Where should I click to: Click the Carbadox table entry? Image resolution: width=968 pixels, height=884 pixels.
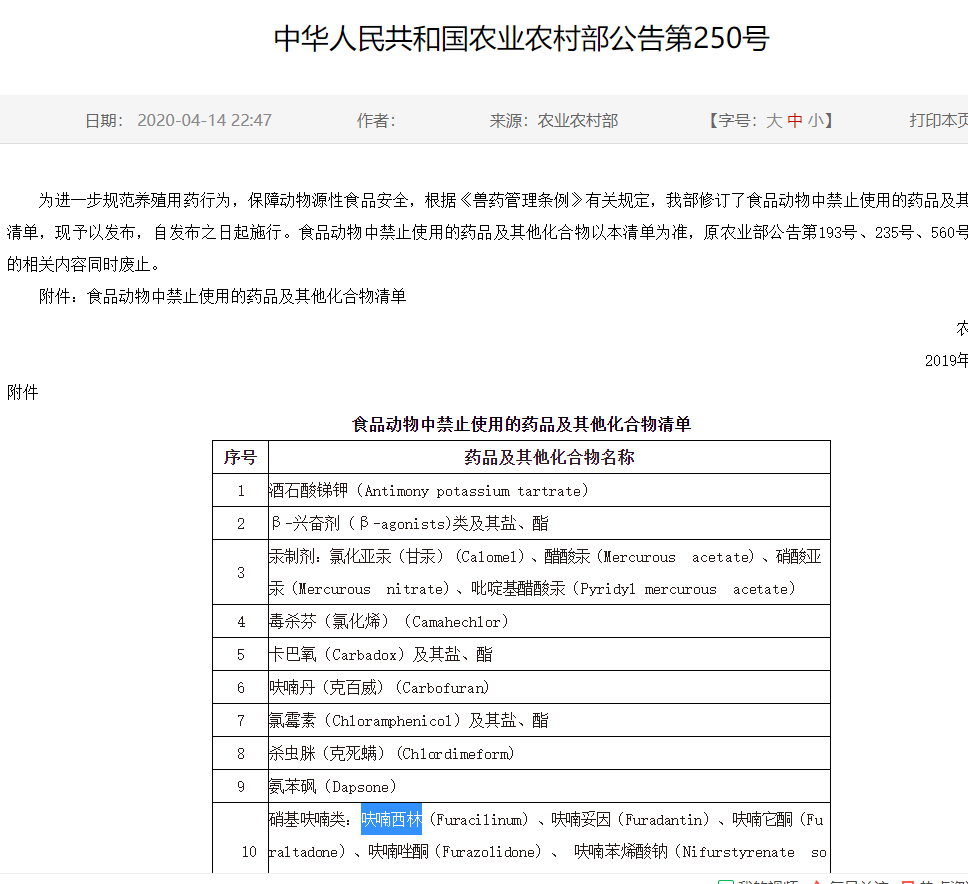[x=381, y=655]
